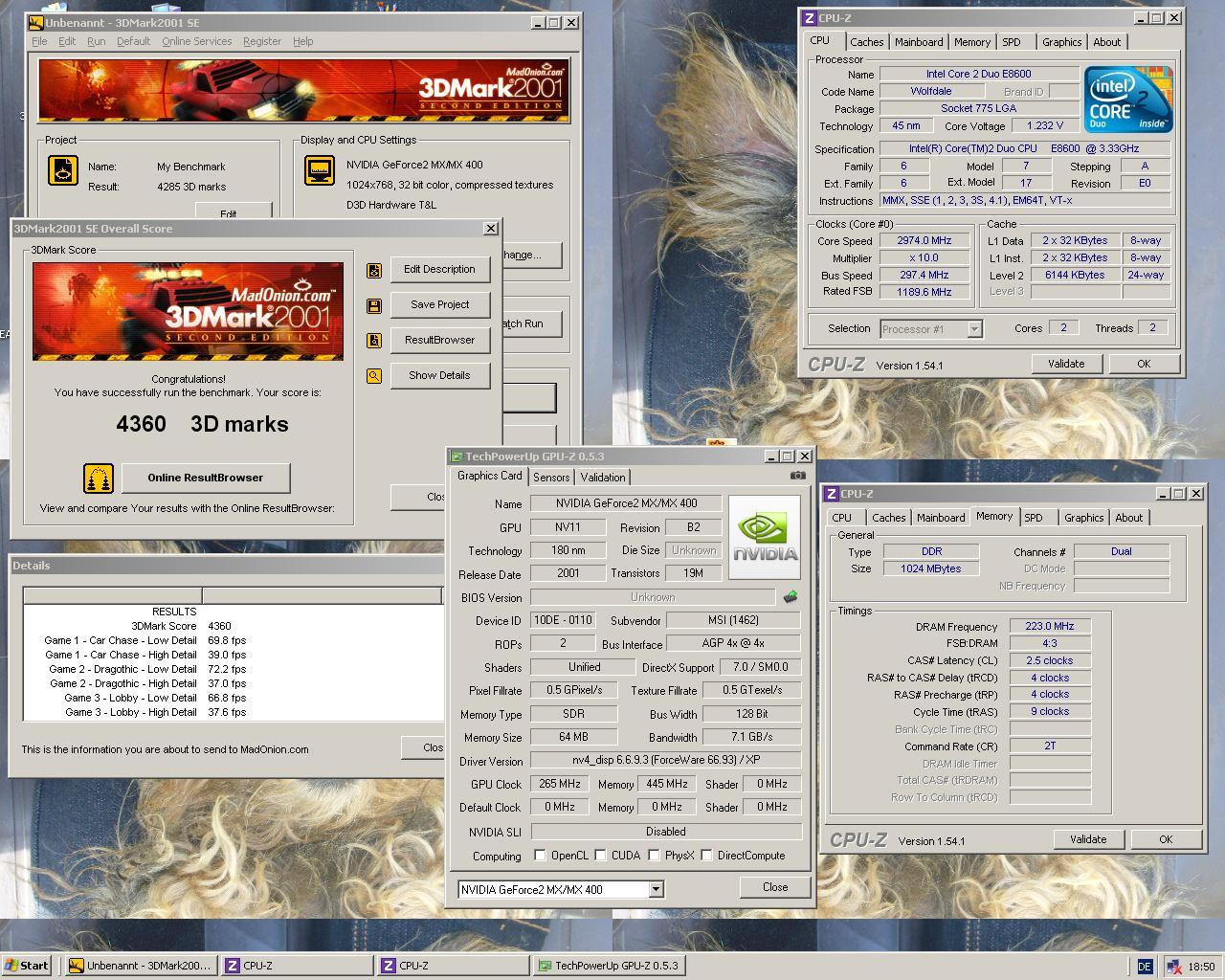Click the GPU-Z title bar icon
The image size is (1225, 980).
(457, 457)
